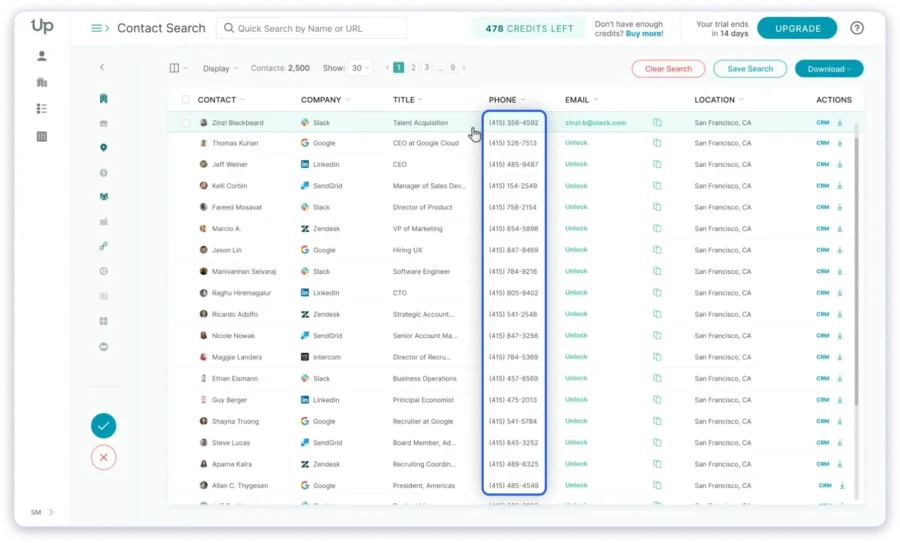This screenshot has height=543, width=900.
Task: Toggle the select-all checkbox beside CONTACT header
Action: tap(185, 100)
